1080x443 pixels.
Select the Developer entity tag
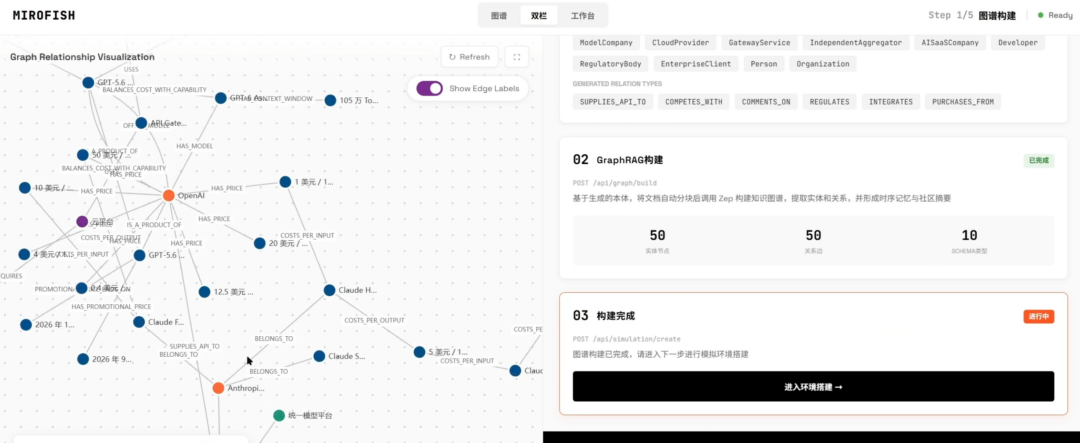(1018, 43)
